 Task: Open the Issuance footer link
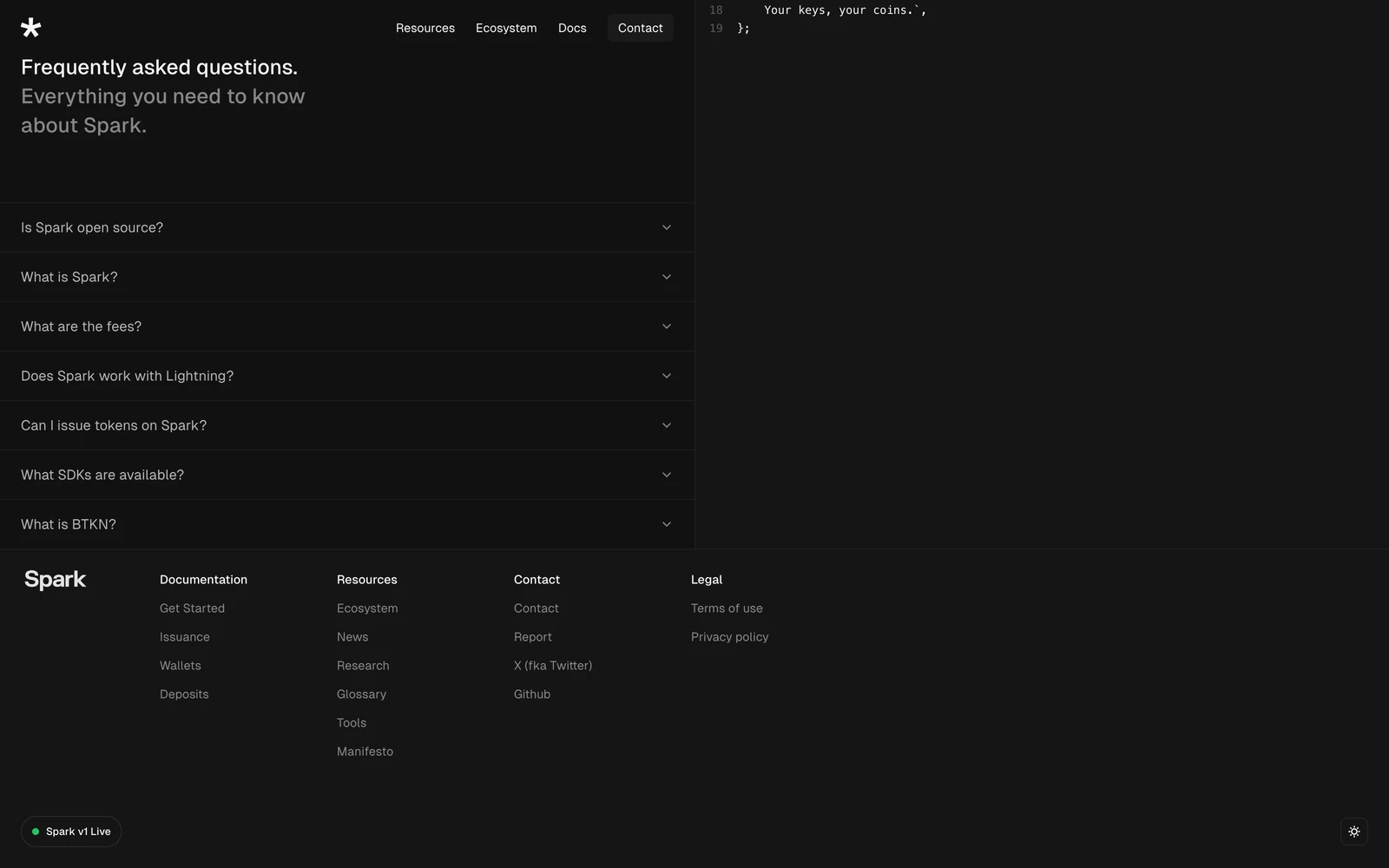pos(185,637)
